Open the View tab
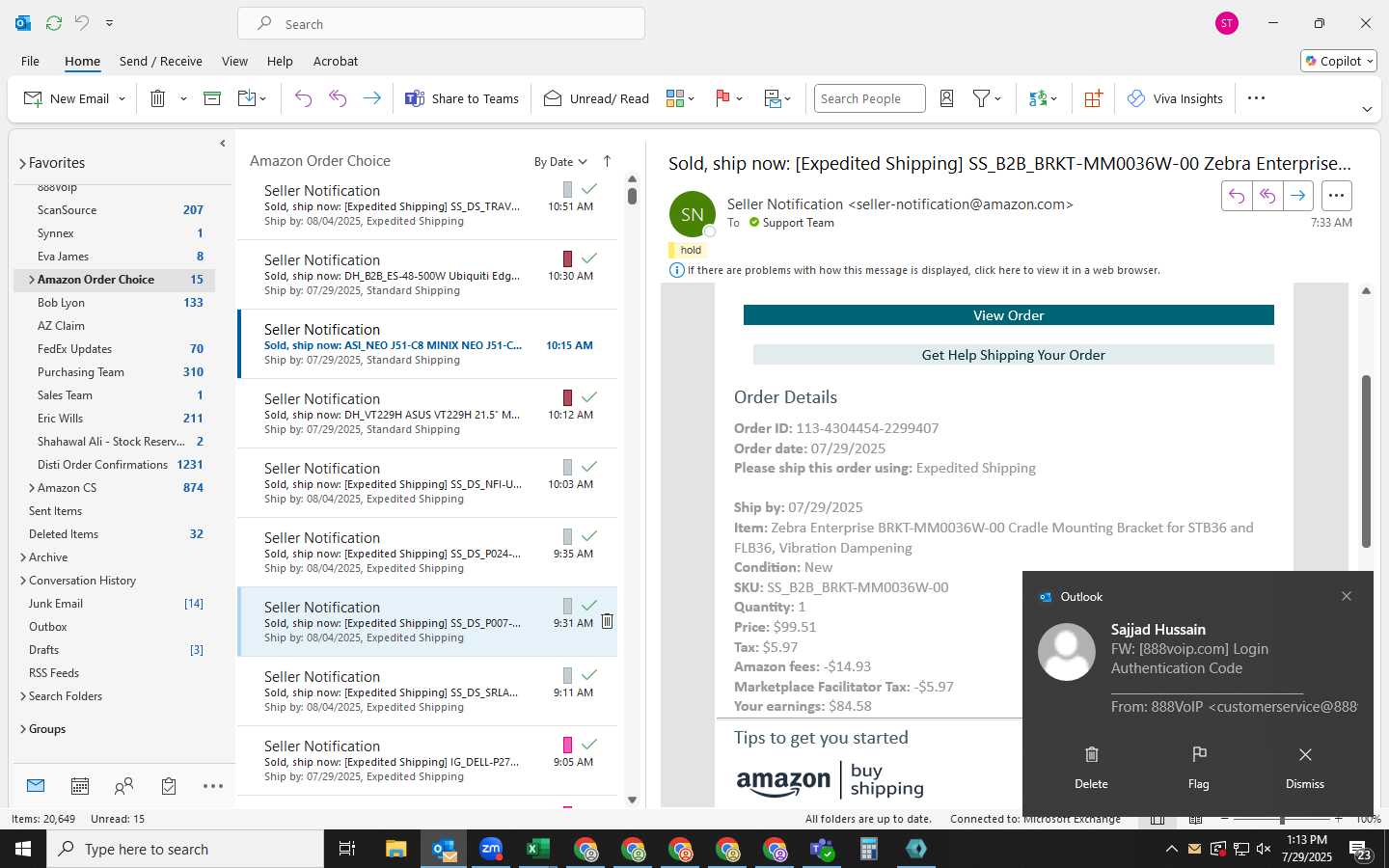The width and height of the screenshot is (1389, 868). click(234, 61)
